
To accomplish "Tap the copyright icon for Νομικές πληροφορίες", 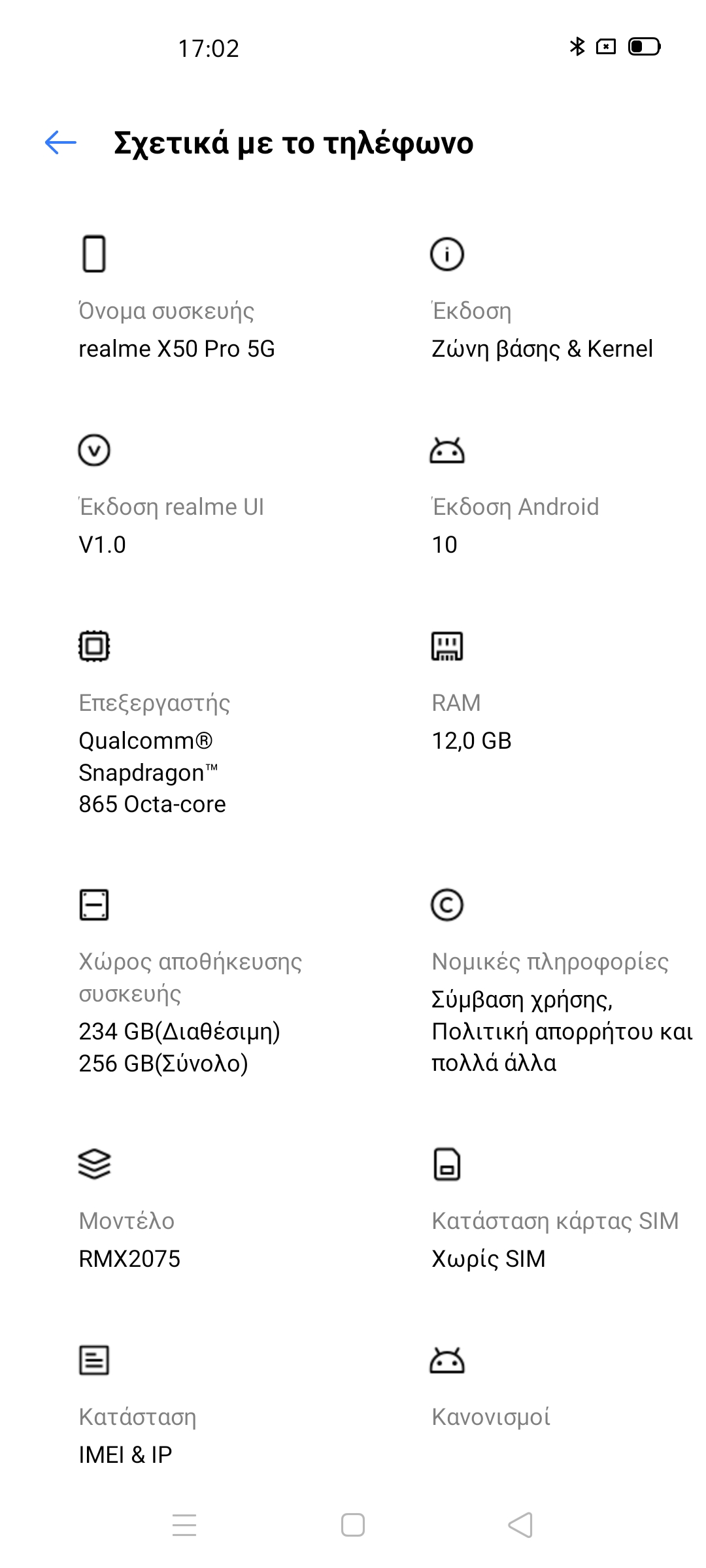I will (447, 905).
